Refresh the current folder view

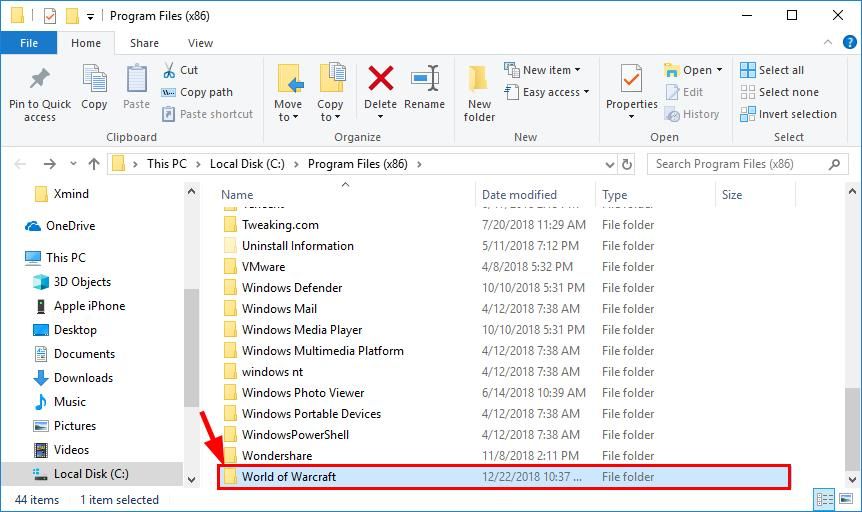coord(627,164)
